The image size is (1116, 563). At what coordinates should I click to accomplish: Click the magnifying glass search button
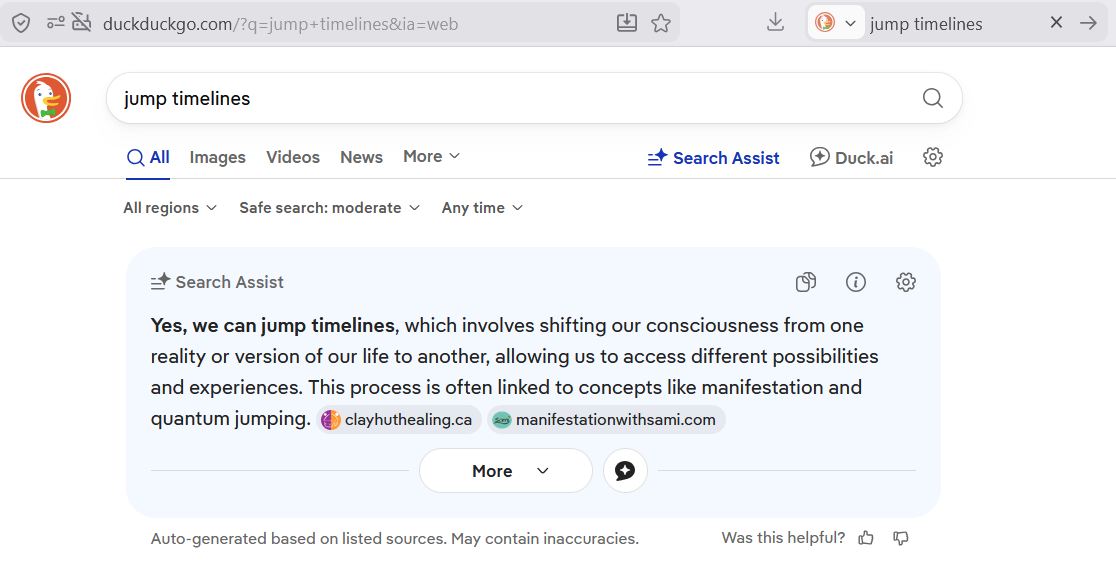pyautogui.click(x=932, y=98)
